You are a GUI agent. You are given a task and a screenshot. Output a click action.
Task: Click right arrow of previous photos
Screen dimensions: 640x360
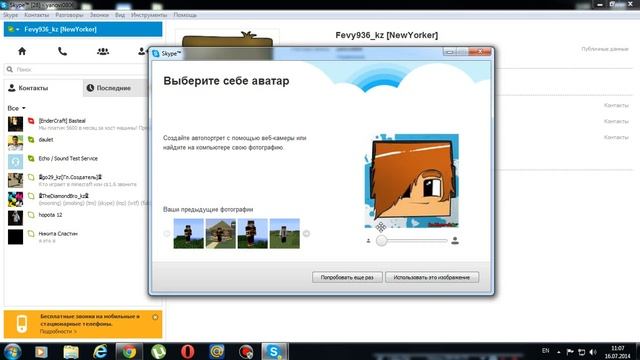(x=306, y=233)
